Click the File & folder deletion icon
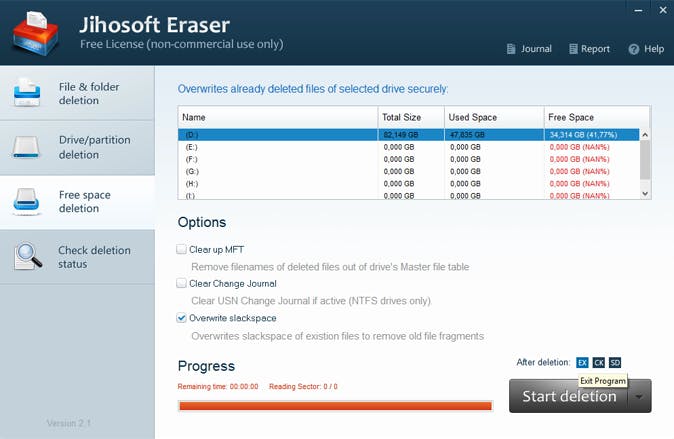Viewport: 674px width, 439px height. (26, 94)
